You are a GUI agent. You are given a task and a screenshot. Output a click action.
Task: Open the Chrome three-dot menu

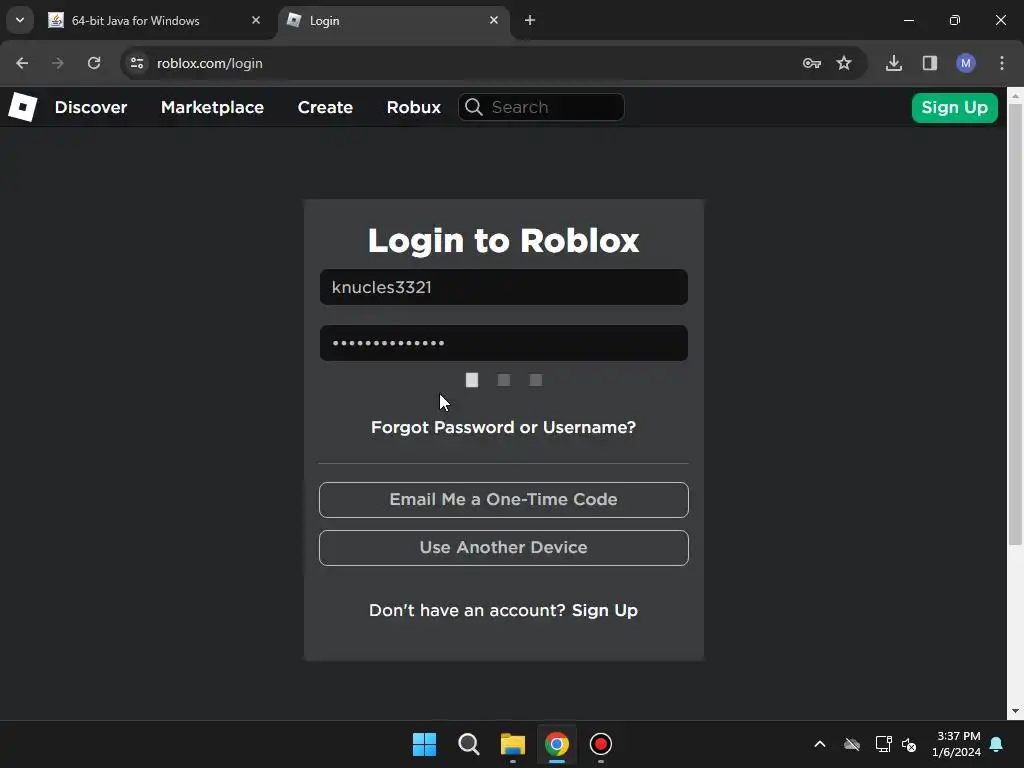[x=1002, y=63]
